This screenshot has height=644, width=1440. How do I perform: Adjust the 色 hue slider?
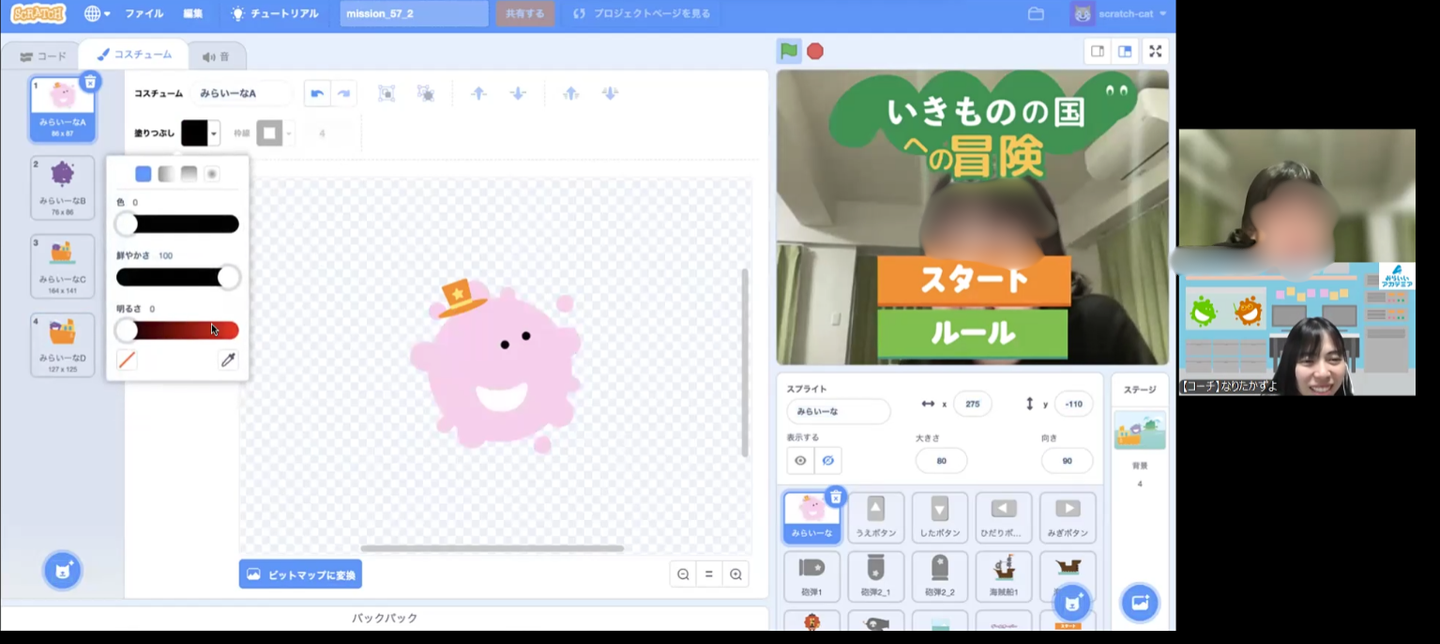coord(177,224)
